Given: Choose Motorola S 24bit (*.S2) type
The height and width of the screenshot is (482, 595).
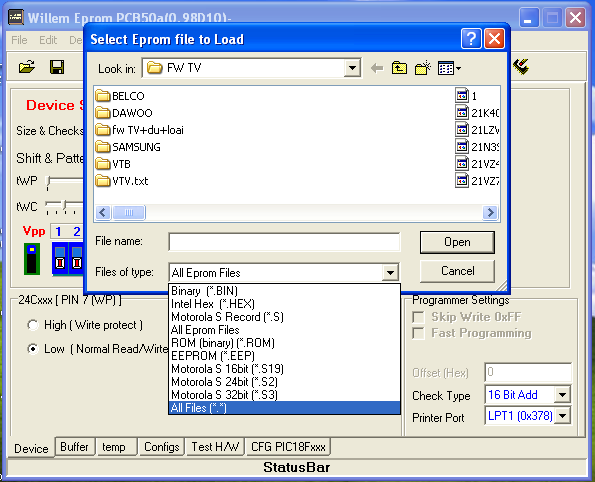Looking at the screenshot, I should pos(284,382).
